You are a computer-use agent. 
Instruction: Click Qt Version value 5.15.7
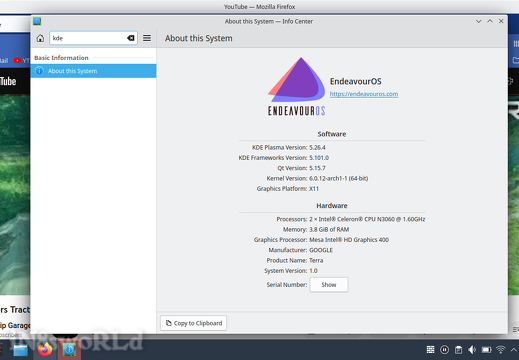pyautogui.click(x=317, y=168)
